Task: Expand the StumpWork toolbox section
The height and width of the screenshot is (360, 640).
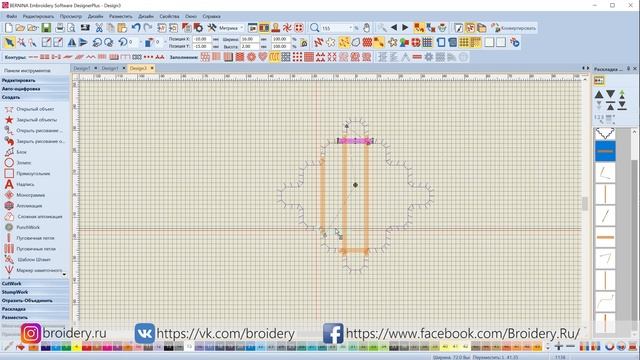Action: pos(35,292)
